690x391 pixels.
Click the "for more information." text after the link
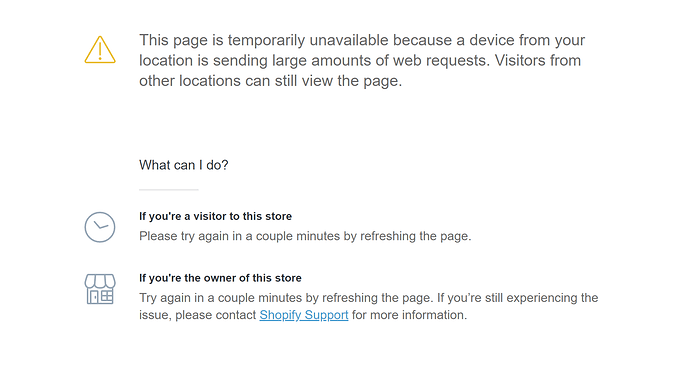(x=409, y=315)
